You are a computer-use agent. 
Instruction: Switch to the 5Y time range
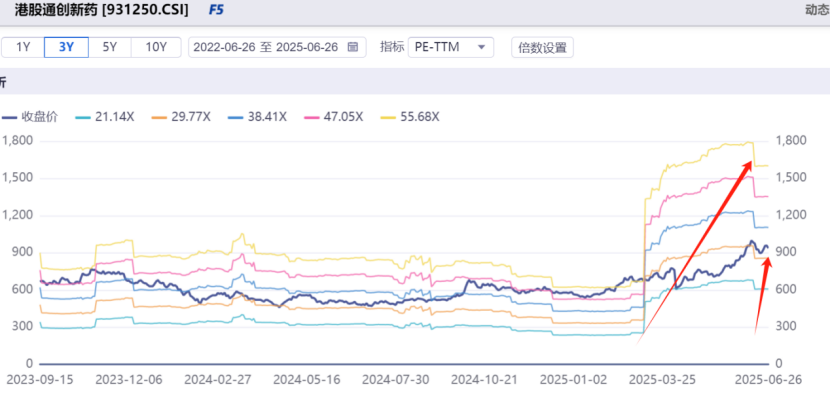pos(110,47)
